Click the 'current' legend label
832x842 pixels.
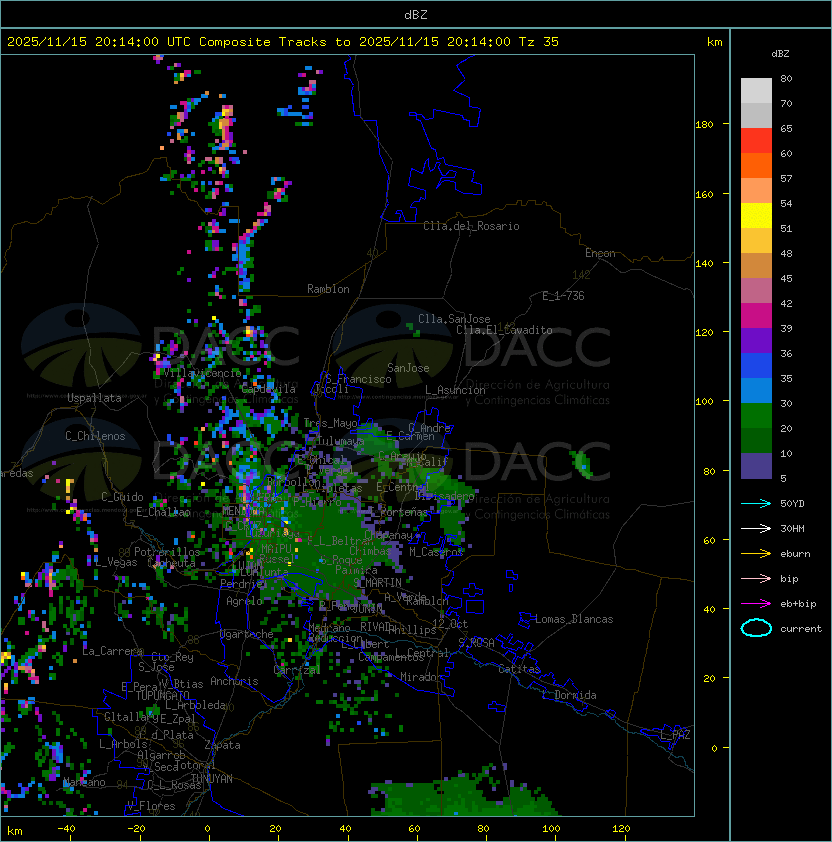[801, 629]
